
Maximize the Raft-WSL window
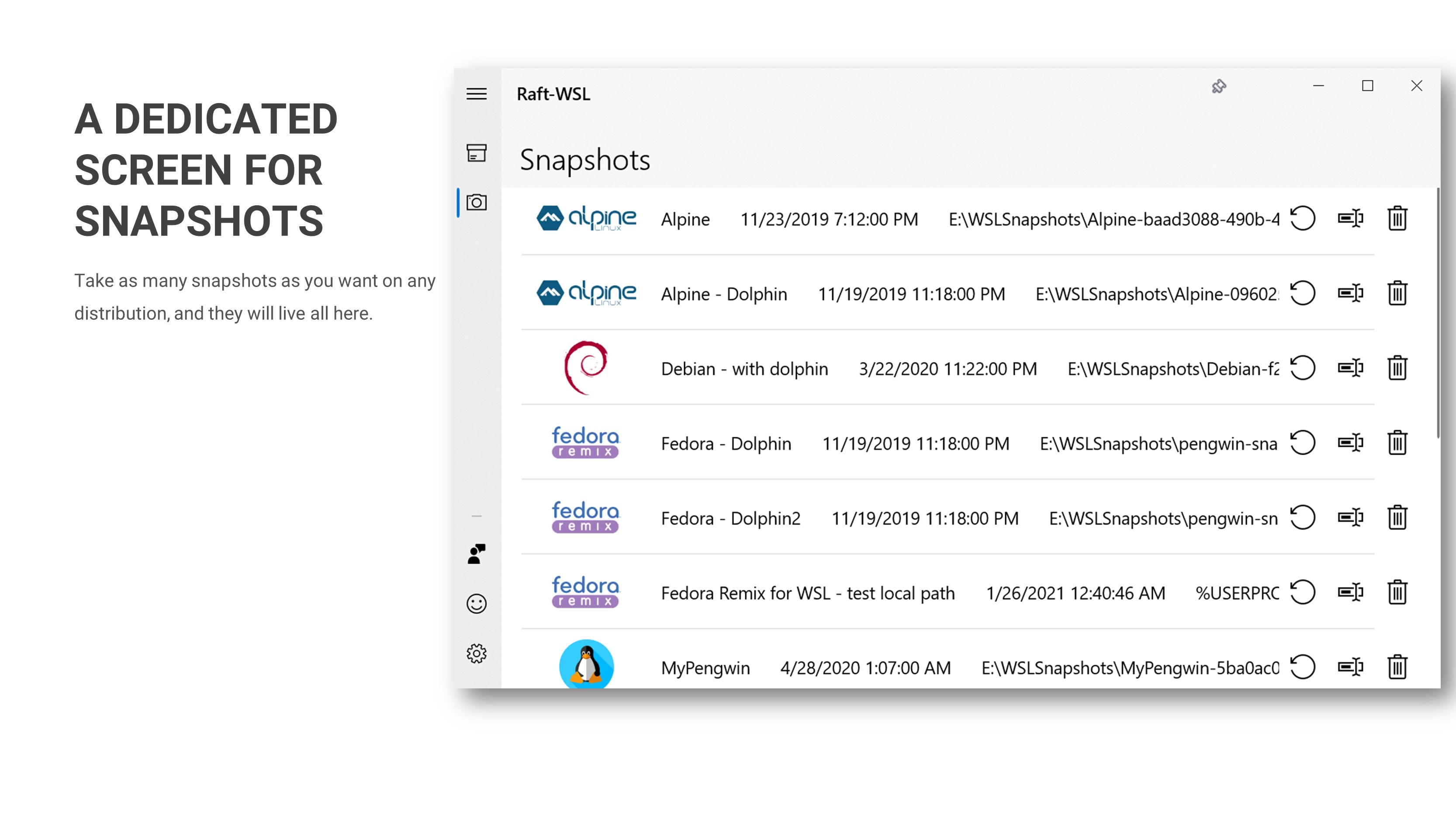(1367, 86)
